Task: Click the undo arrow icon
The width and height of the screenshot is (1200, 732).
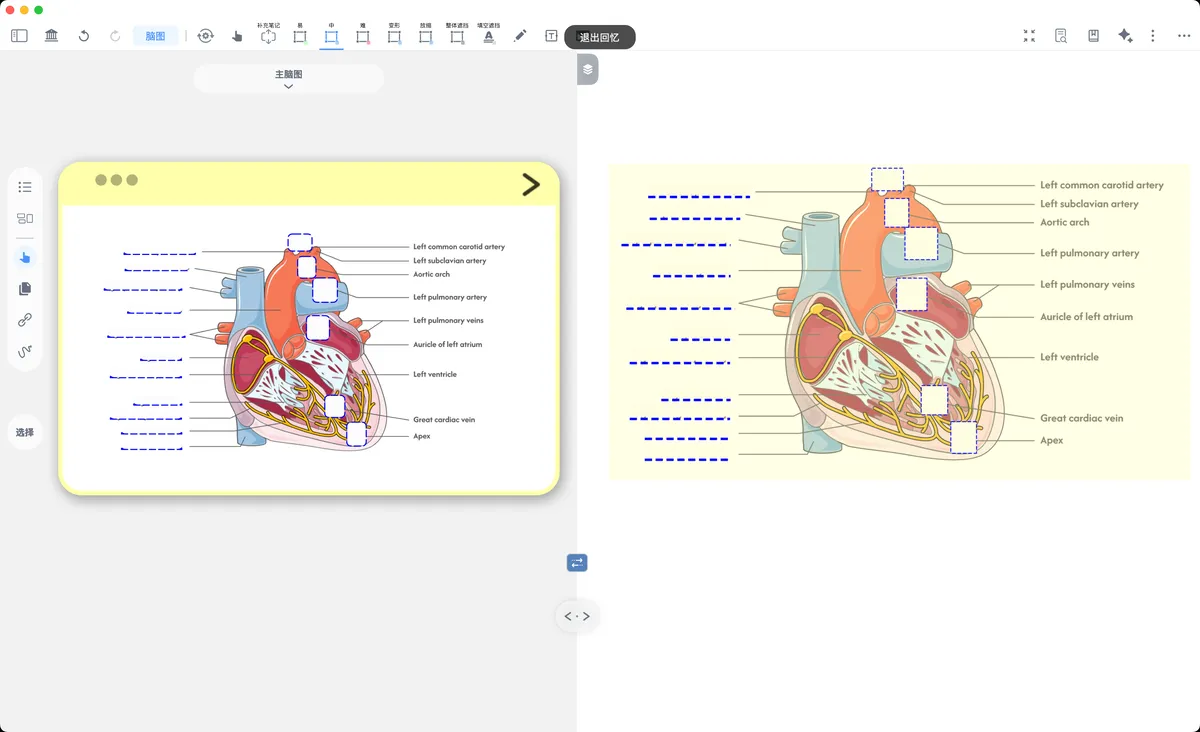Action: click(x=84, y=36)
